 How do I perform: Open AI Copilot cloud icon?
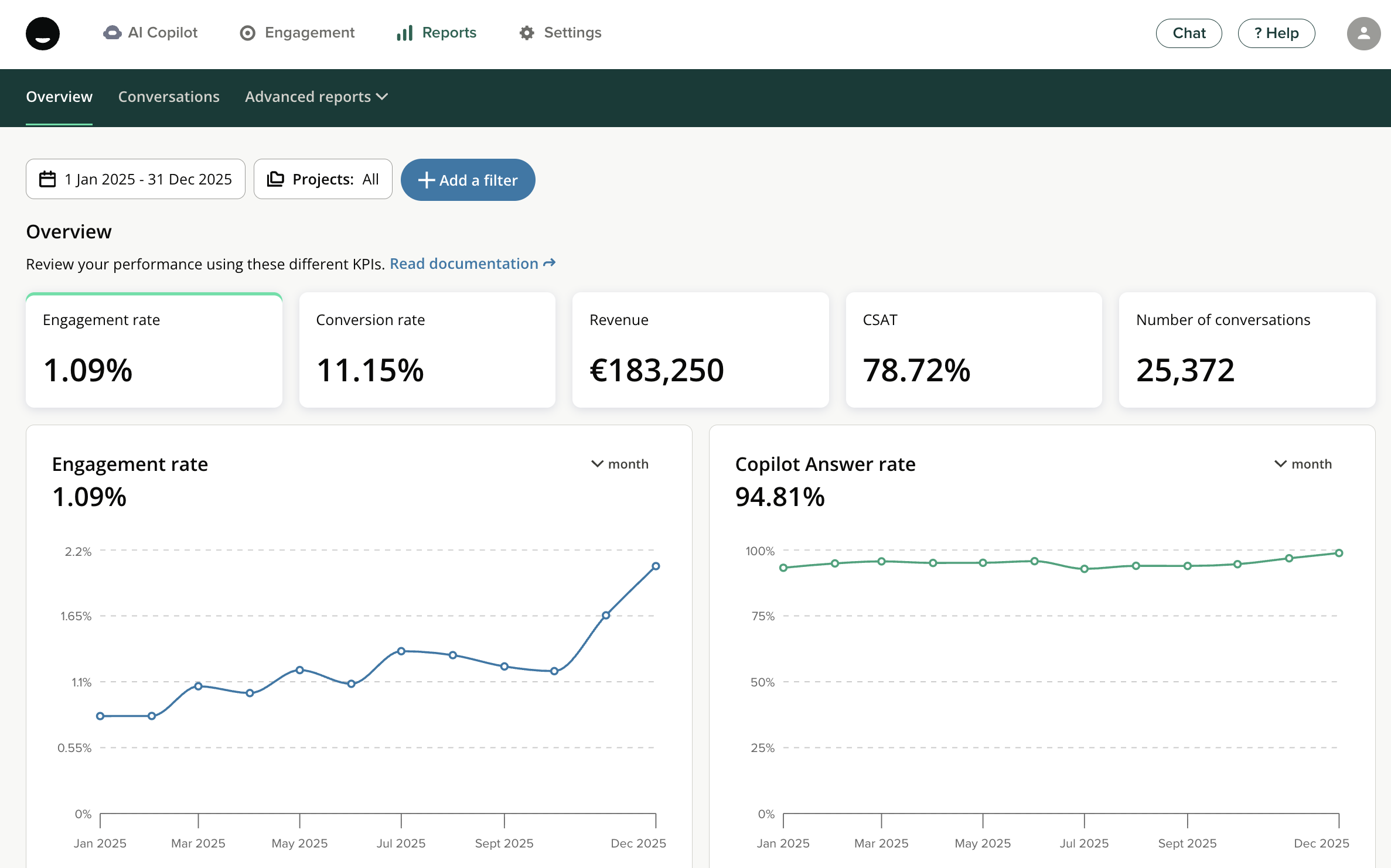point(112,33)
